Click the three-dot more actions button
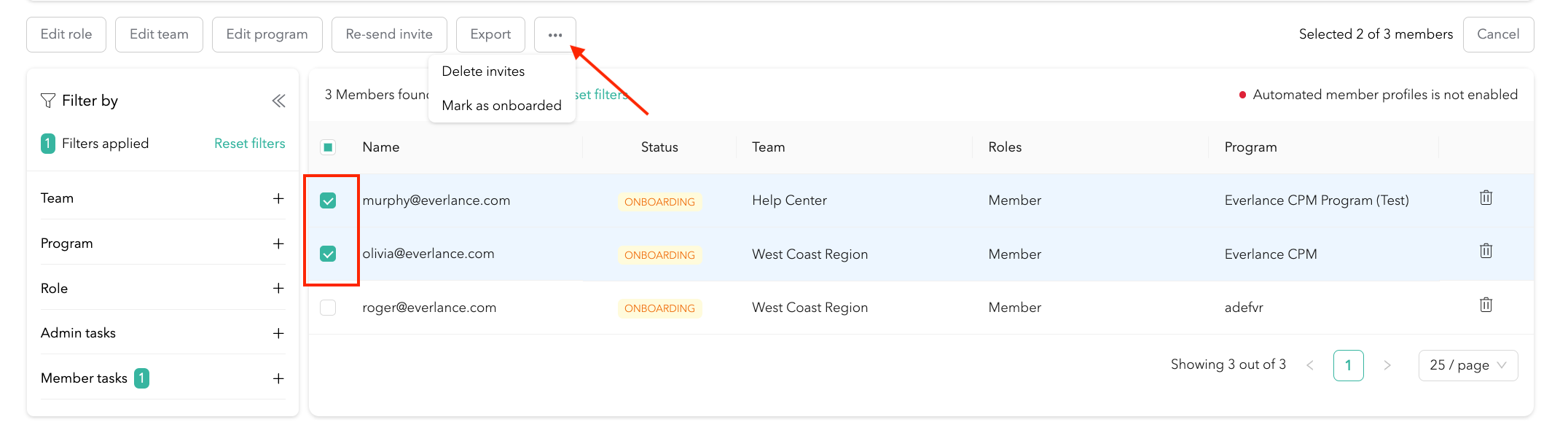 coord(554,35)
